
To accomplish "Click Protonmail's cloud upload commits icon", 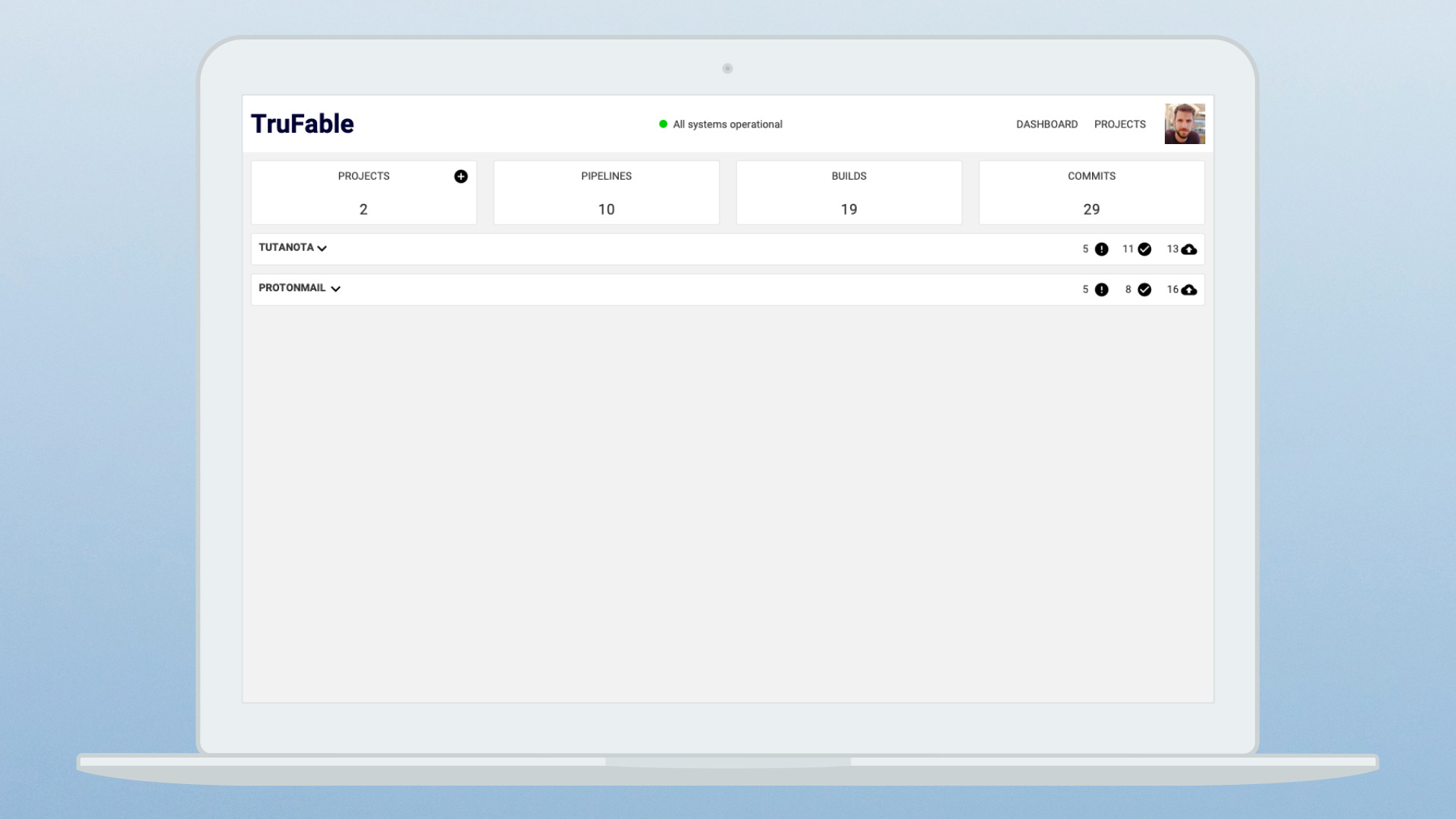I will tap(1188, 290).
